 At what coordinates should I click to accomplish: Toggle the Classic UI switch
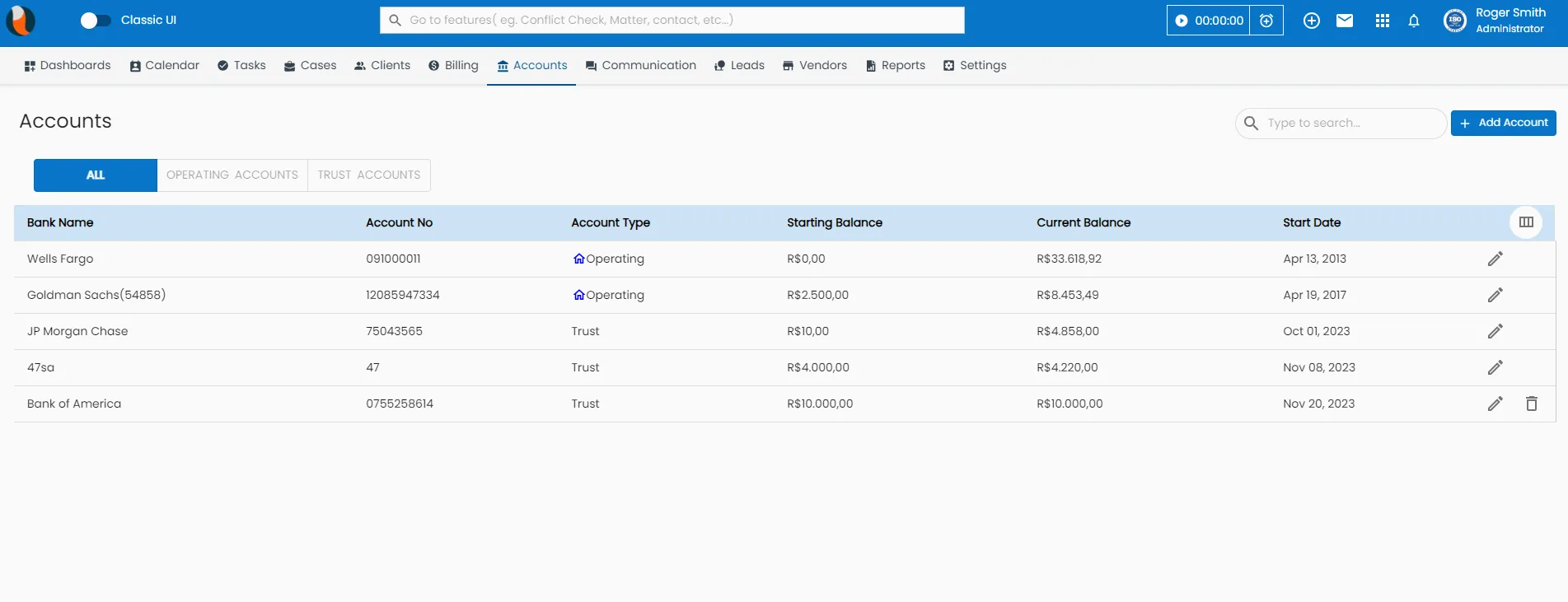[x=96, y=21]
